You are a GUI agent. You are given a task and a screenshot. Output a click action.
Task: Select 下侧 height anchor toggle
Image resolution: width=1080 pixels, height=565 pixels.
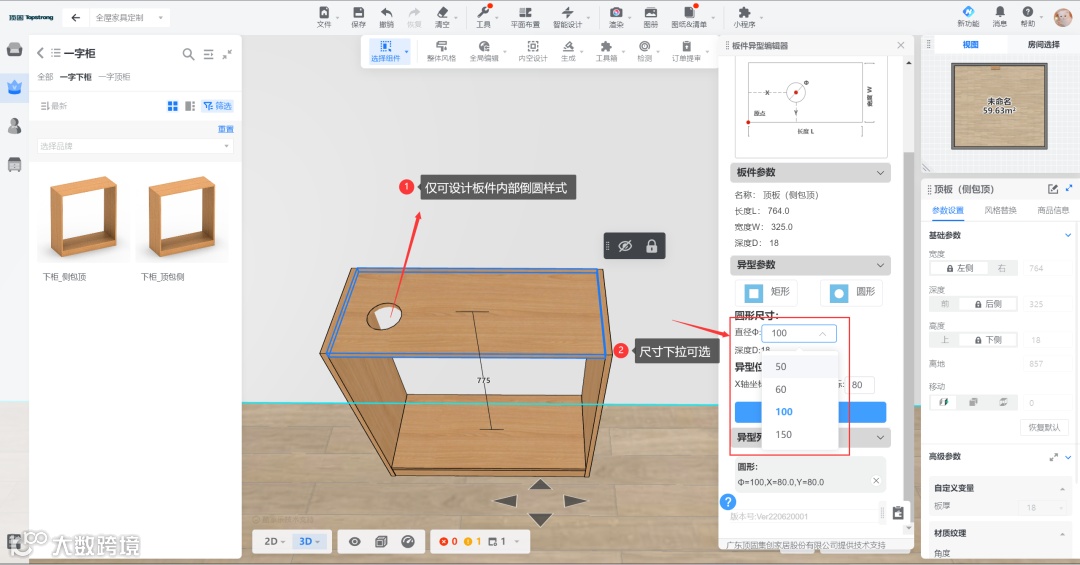click(x=988, y=340)
